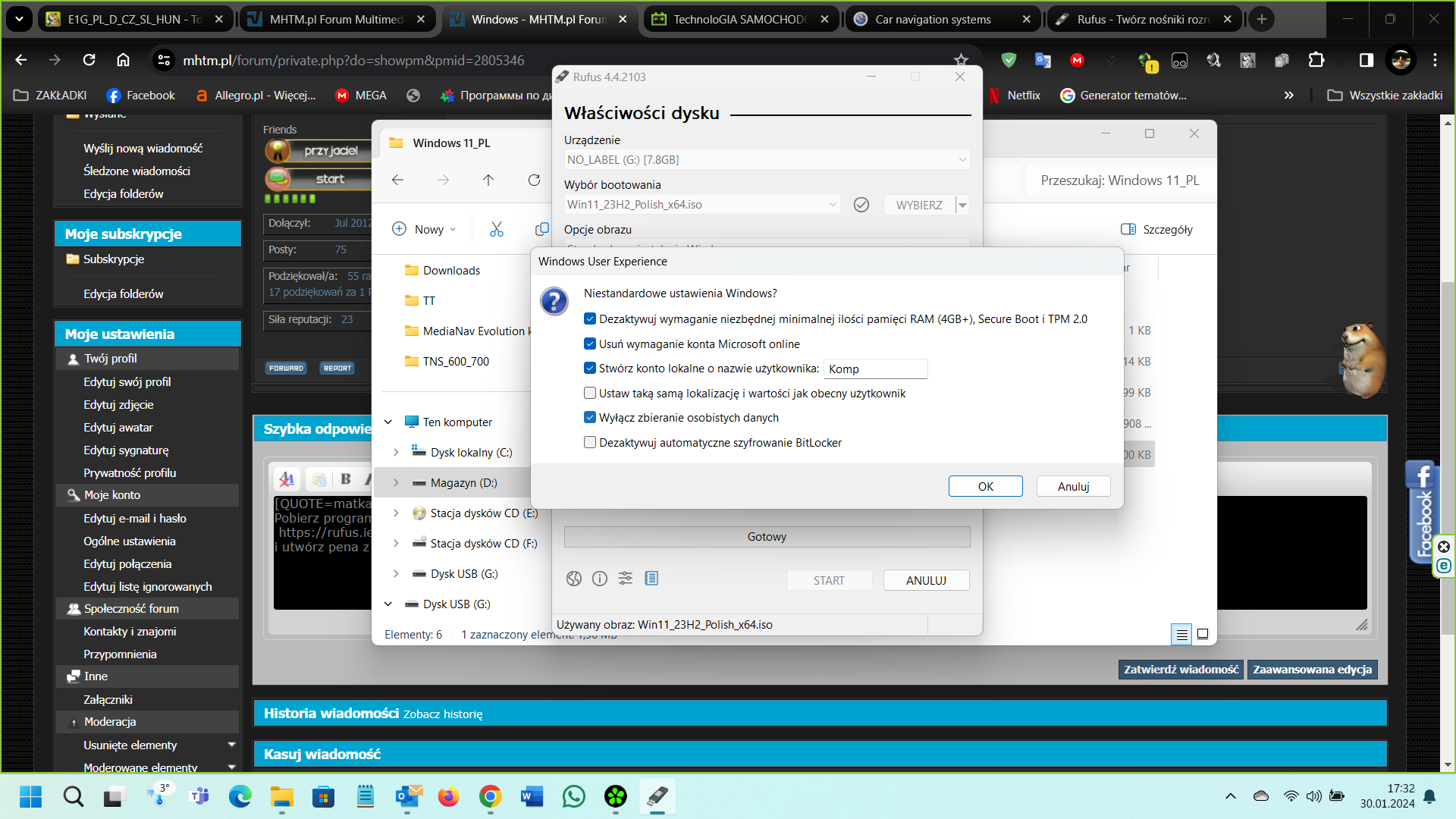Switch to TechnoloGIA SAMOCHODOWA tab
Screen dimensions: 1456x819
pos(741,19)
